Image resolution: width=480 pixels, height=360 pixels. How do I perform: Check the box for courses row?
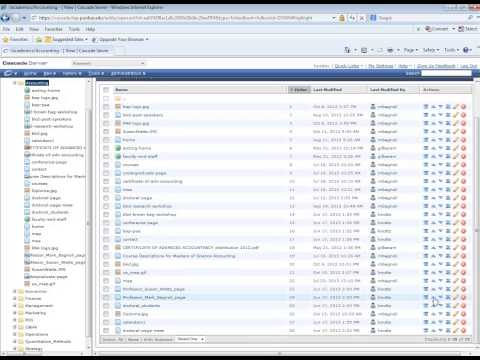[x=106, y=165]
